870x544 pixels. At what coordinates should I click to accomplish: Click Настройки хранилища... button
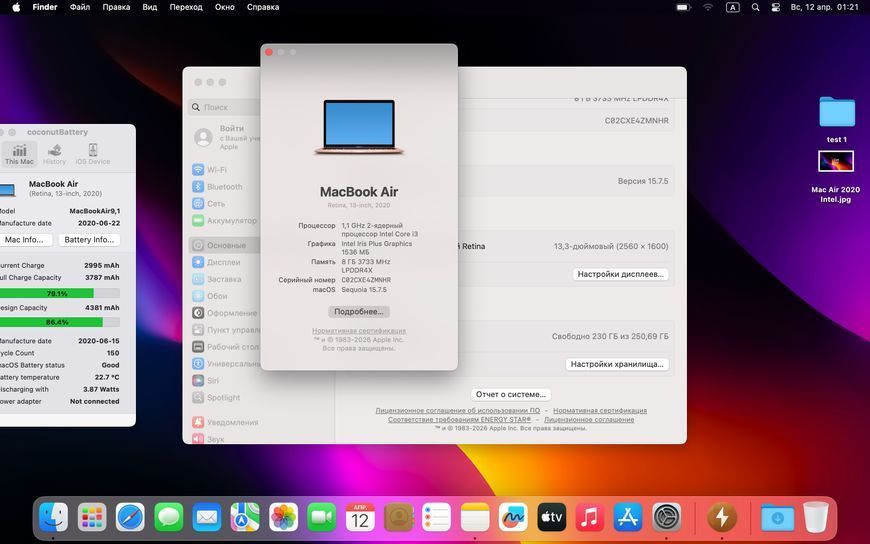pos(617,364)
